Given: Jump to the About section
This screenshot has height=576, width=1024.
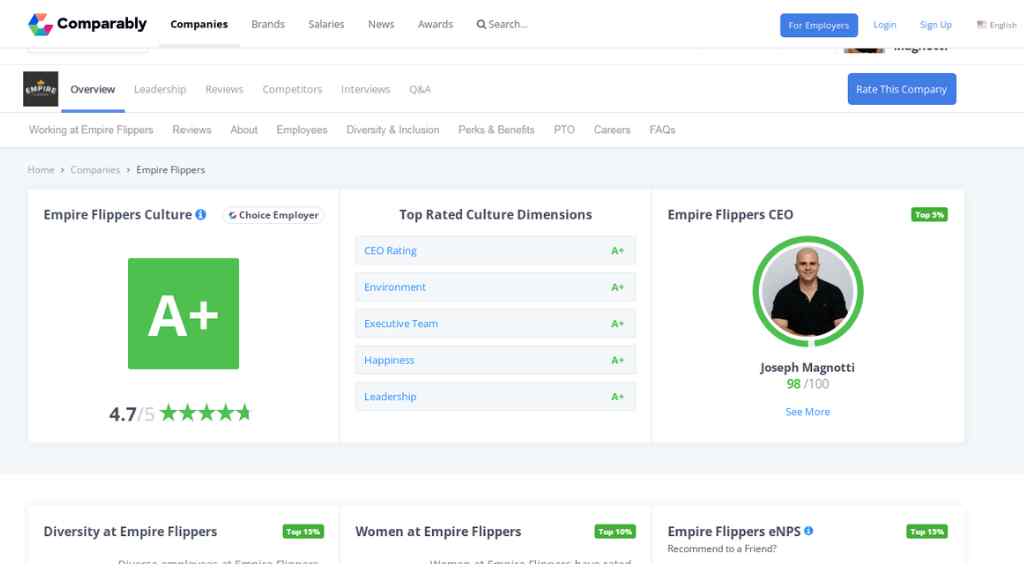Looking at the screenshot, I should [x=244, y=130].
